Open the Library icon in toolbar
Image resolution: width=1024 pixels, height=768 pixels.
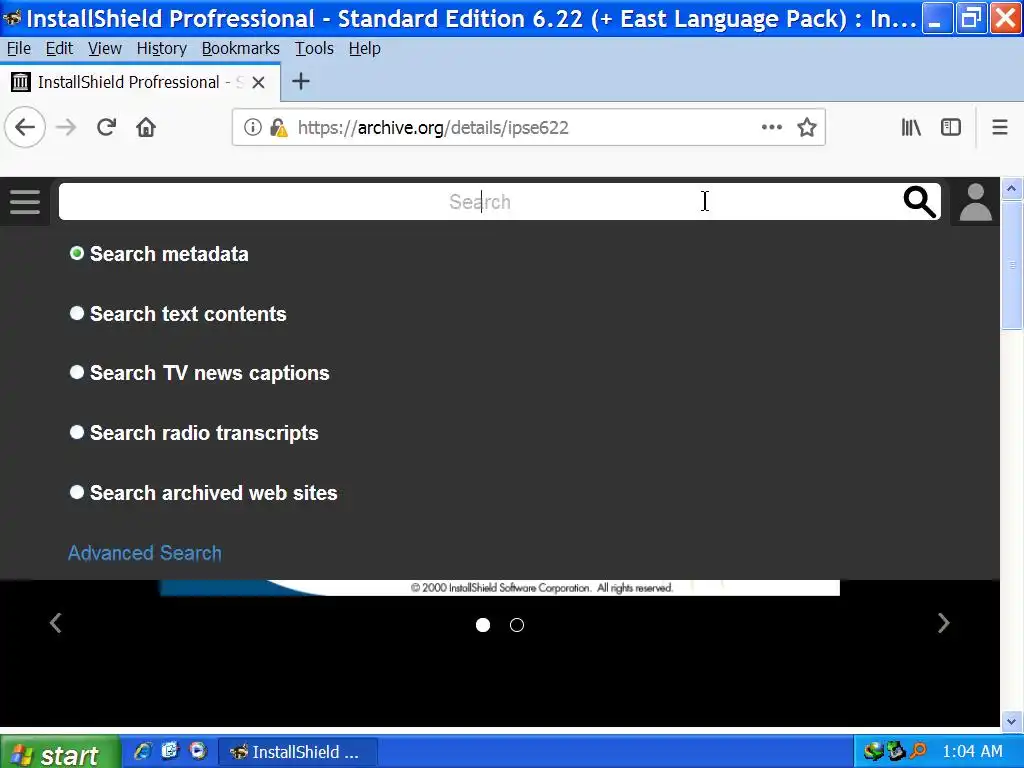click(911, 127)
